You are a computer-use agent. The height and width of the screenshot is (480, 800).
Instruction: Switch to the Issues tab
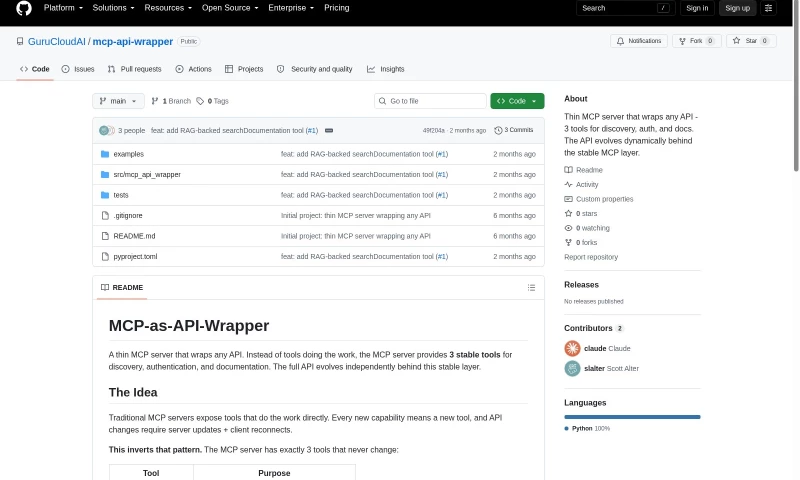click(x=78, y=69)
